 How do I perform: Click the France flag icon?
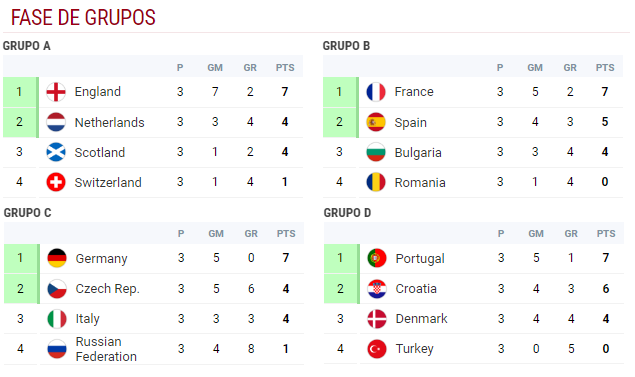[x=376, y=92]
